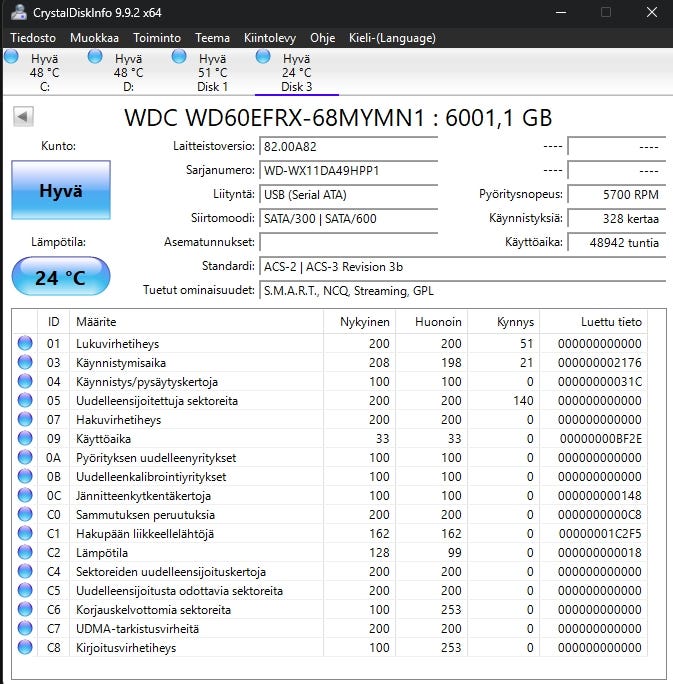Switch to the Disk 3 tab
This screenshot has height=684, width=673.
(296, 72)
